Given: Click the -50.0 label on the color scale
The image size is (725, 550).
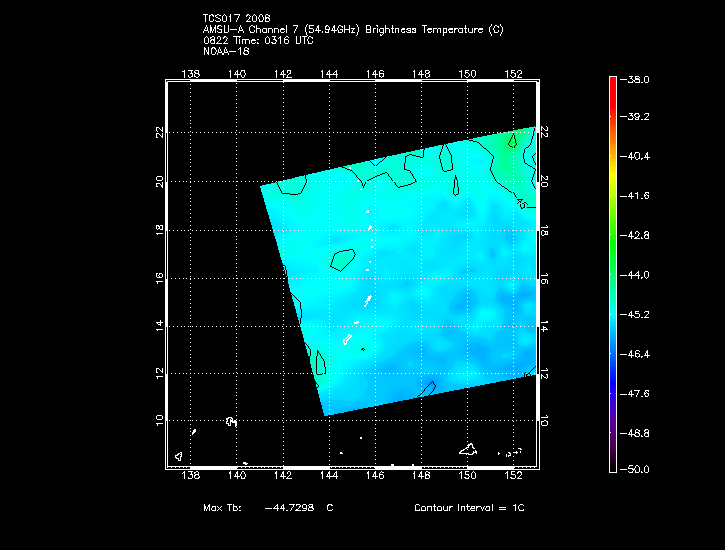Looking at the screenshot, I should click(638, 469).
